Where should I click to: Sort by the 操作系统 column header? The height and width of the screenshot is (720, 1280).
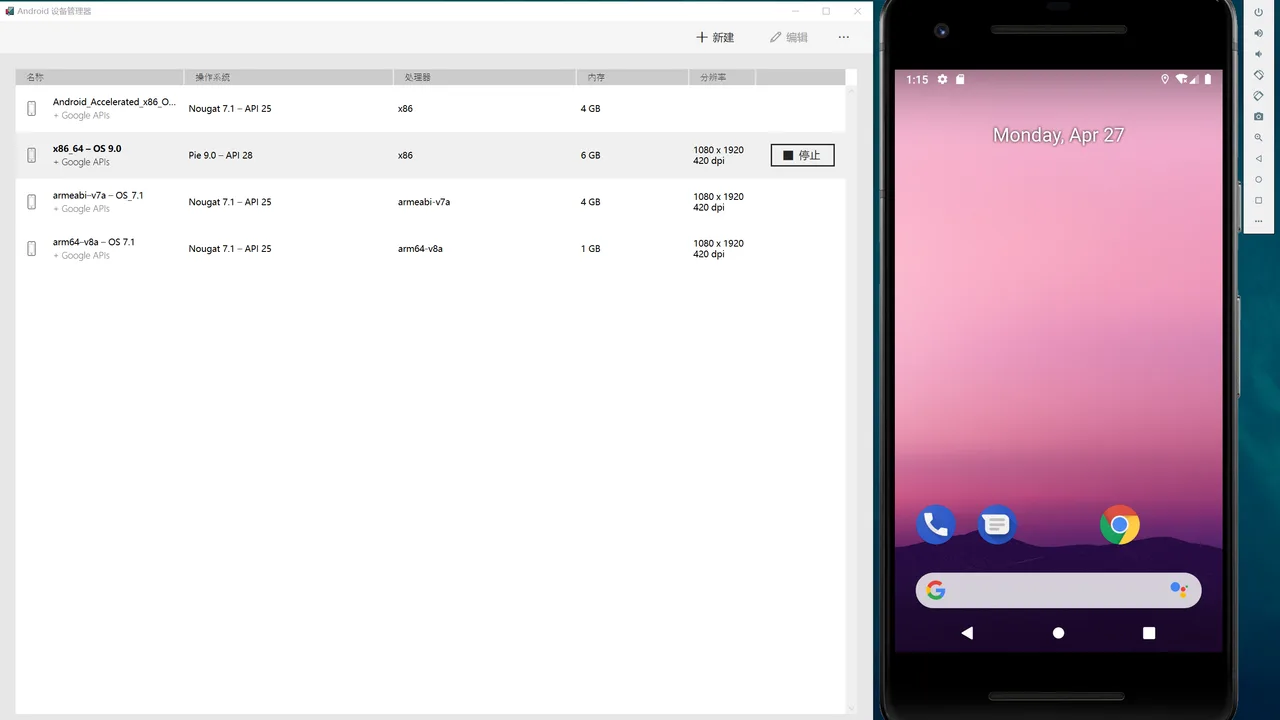(289, 77)
